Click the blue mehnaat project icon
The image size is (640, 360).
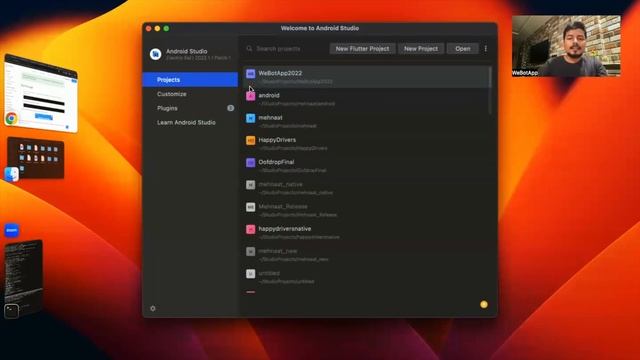tap(251, 118)
